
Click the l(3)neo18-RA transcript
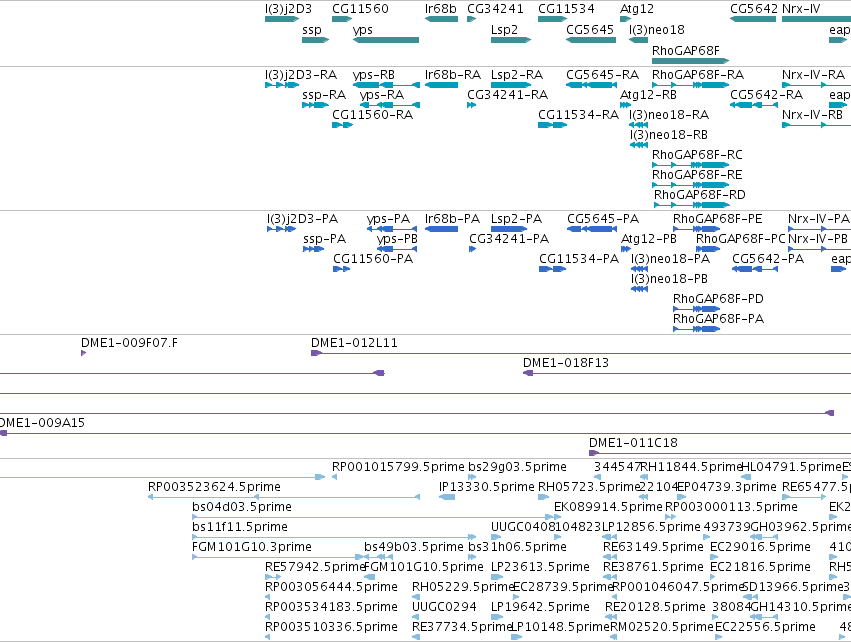(638, 125)
